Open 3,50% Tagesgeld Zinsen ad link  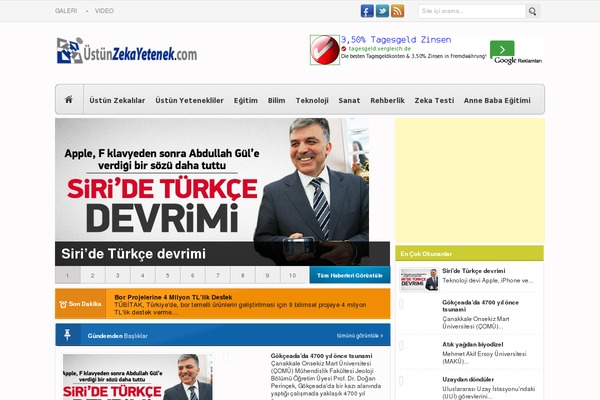396,39
